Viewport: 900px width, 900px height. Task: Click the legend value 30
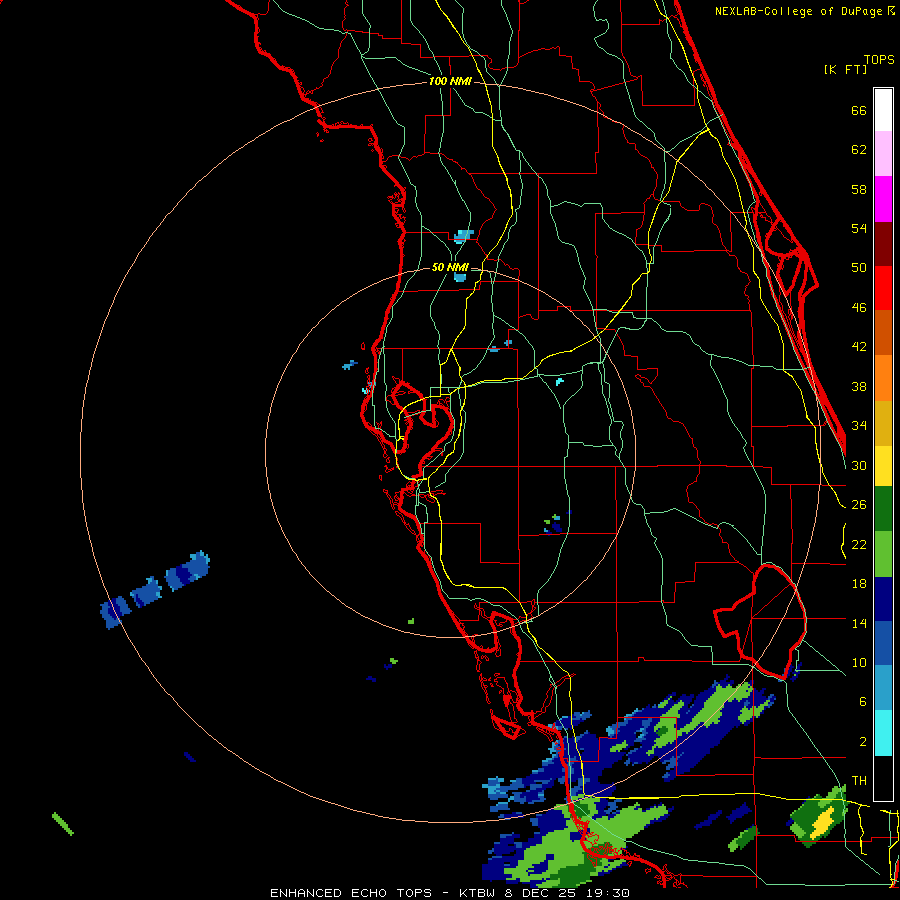859,465
